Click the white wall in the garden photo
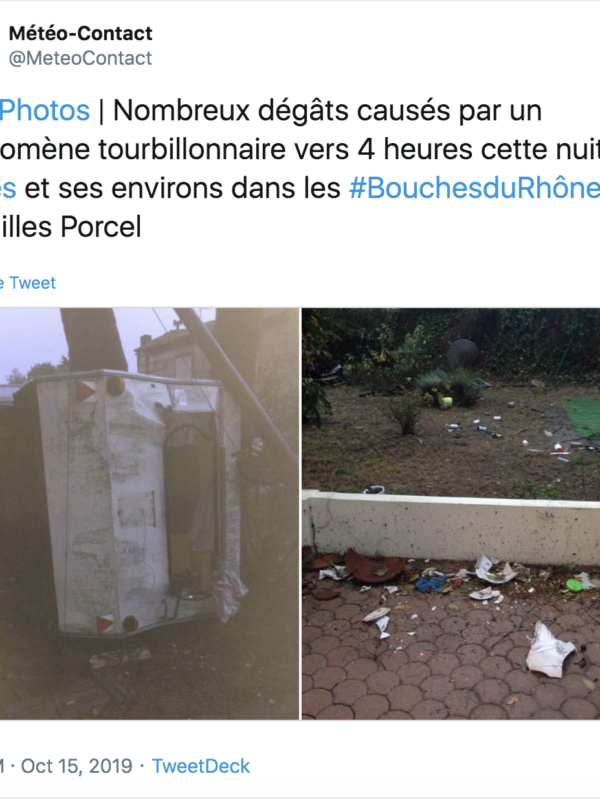The width and height of the screenshot is (600, 800). (x=451, y=527)
